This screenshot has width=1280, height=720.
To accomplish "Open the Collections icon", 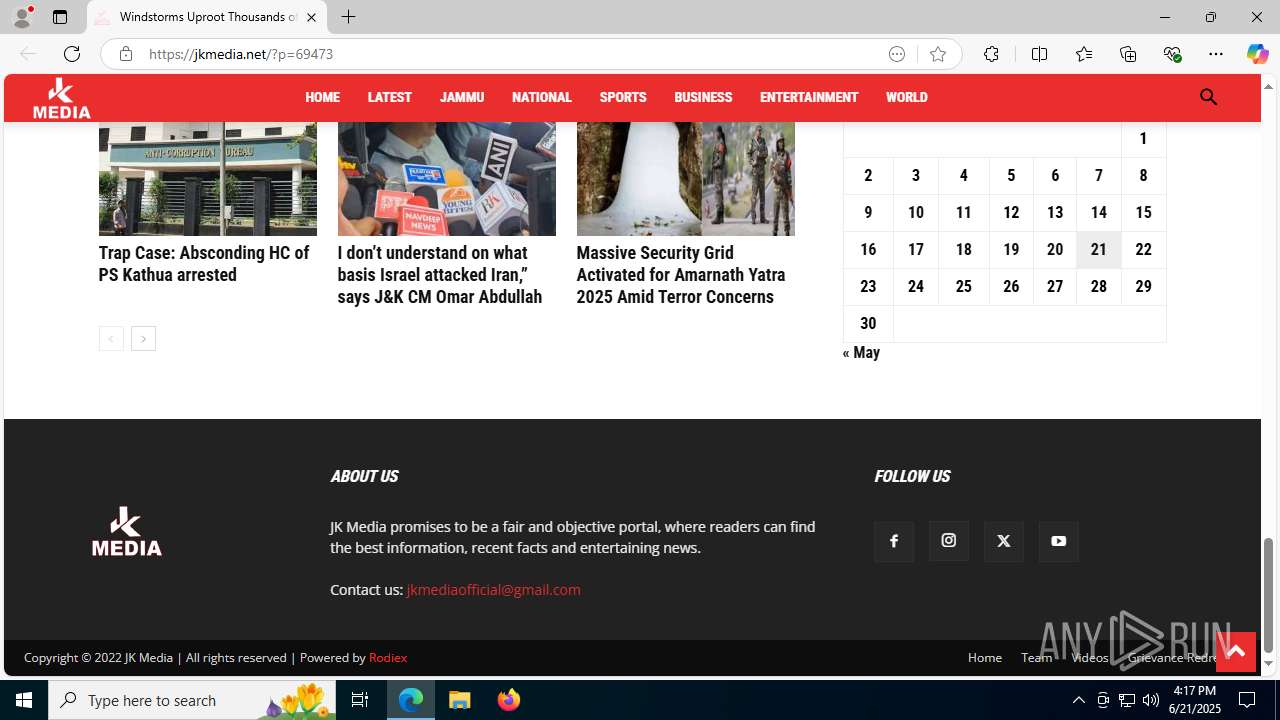I will [x=1128, y=54].
